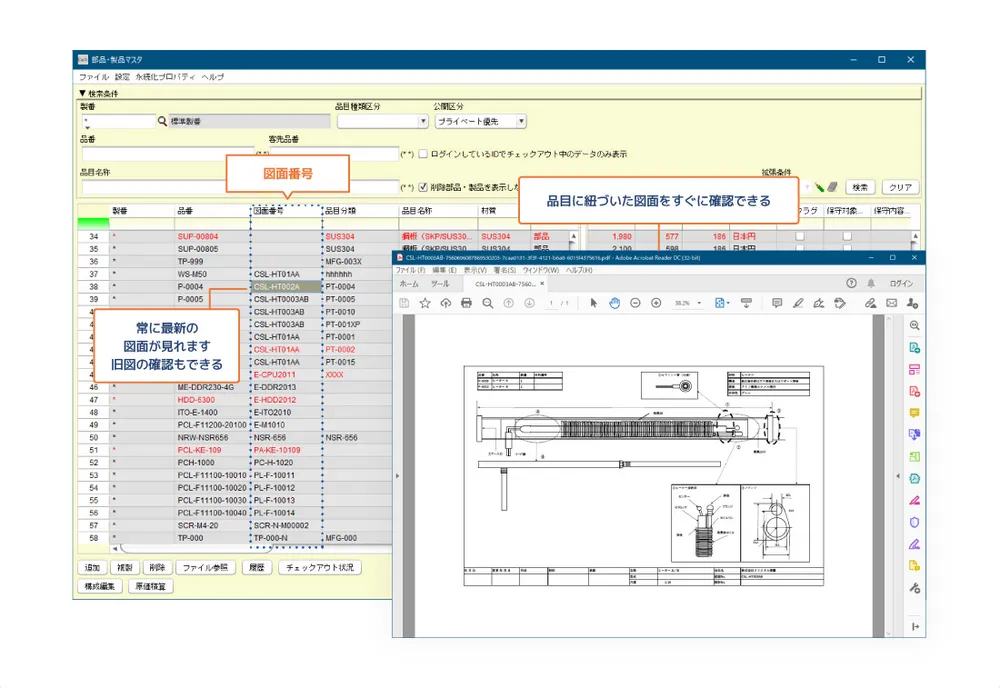Click the Print icon in Acrobat toolbar
1000x688 pixels.
[466, 304]
